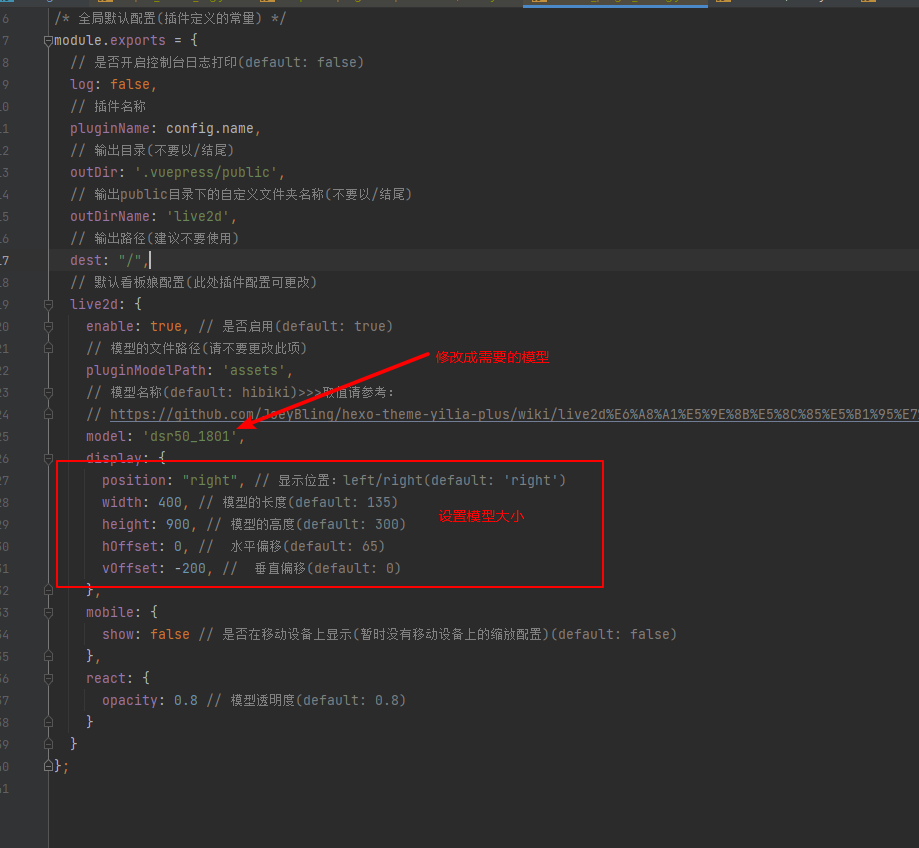Collapse the display block
This screenshot has width=919, height=848.
[x=48, y=458]
